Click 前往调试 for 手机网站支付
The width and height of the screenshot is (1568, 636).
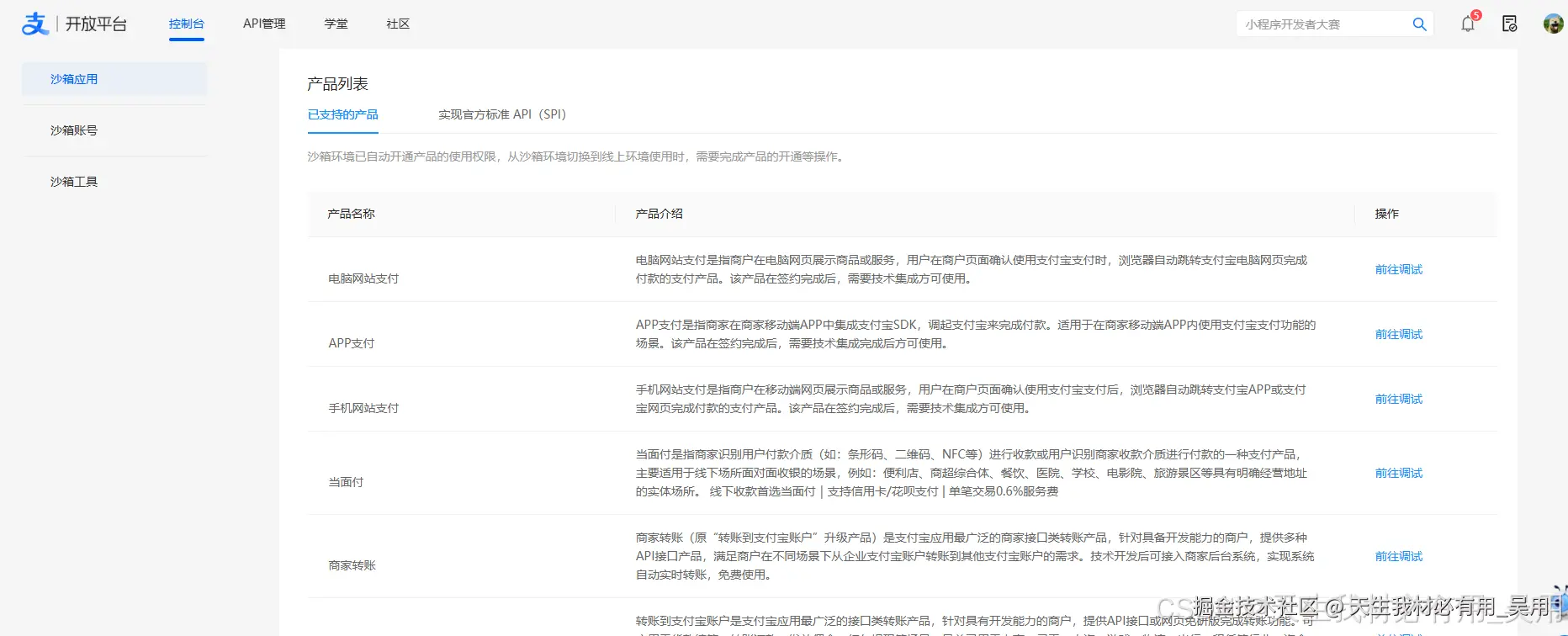coord(1398,399)
